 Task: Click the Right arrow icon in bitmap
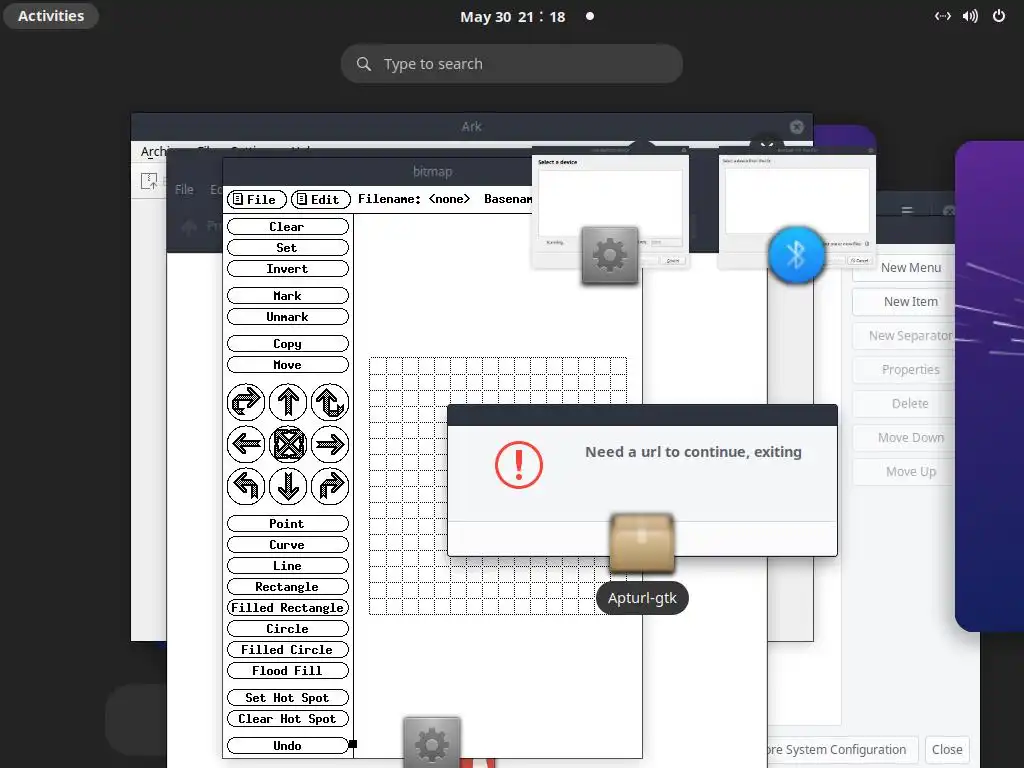[x=330, y=444]
